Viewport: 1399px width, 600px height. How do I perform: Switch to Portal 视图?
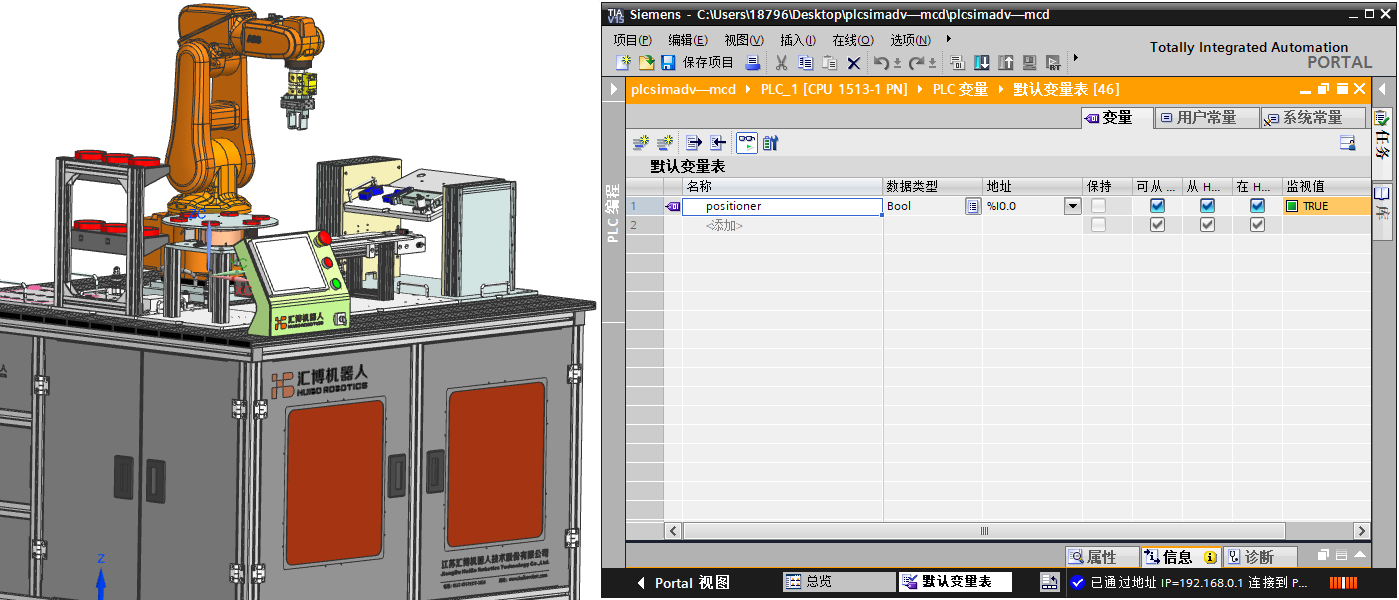click(683, 582)
